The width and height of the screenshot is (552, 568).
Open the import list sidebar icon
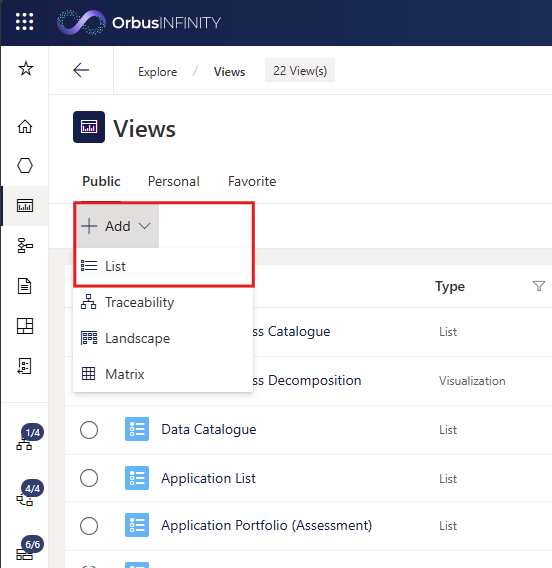click(x=25, y=366)
